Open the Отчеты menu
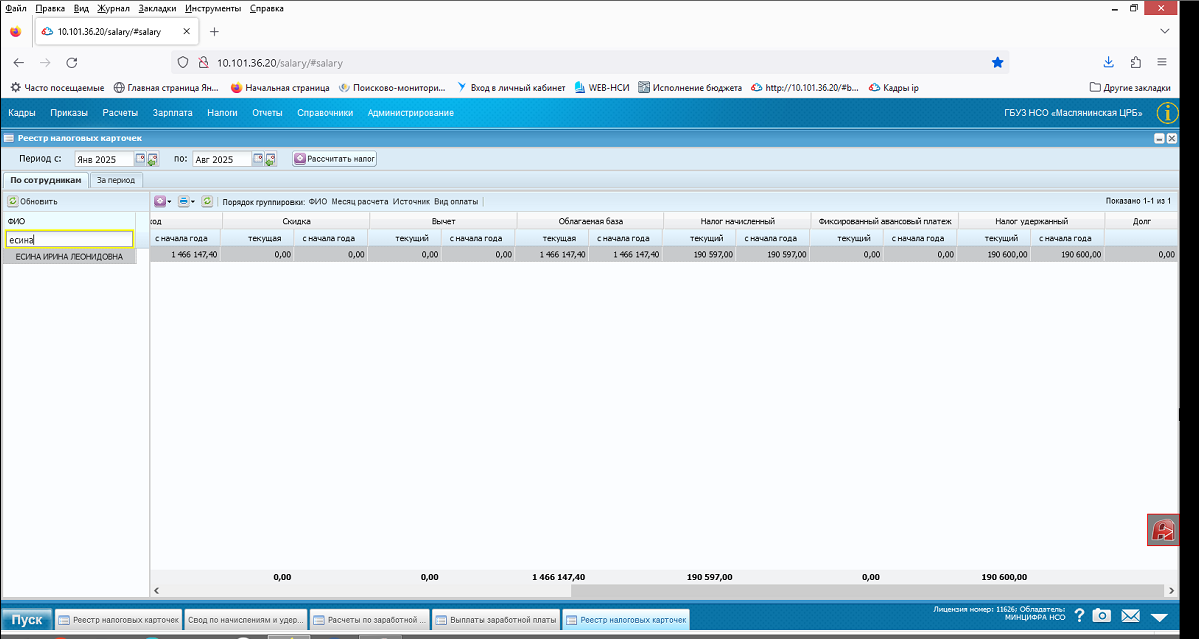 268,113
